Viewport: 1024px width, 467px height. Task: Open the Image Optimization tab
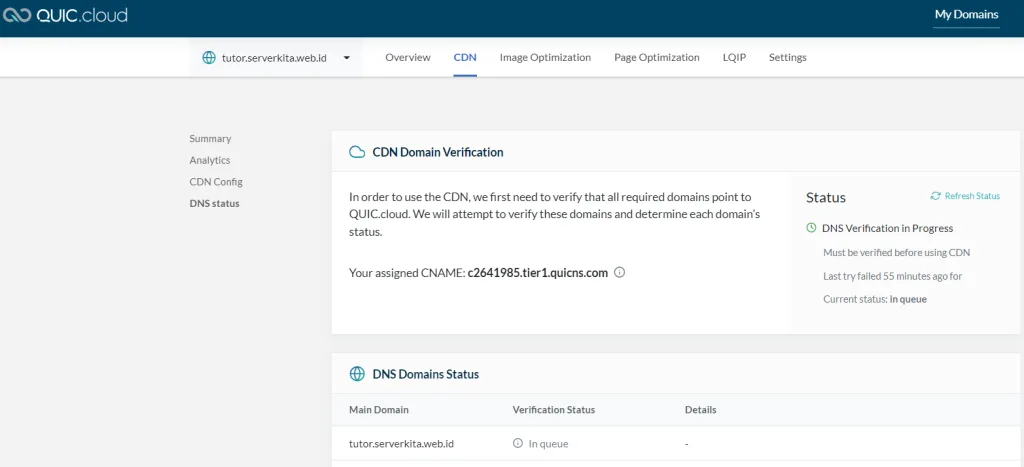click(x=545, y=58)
